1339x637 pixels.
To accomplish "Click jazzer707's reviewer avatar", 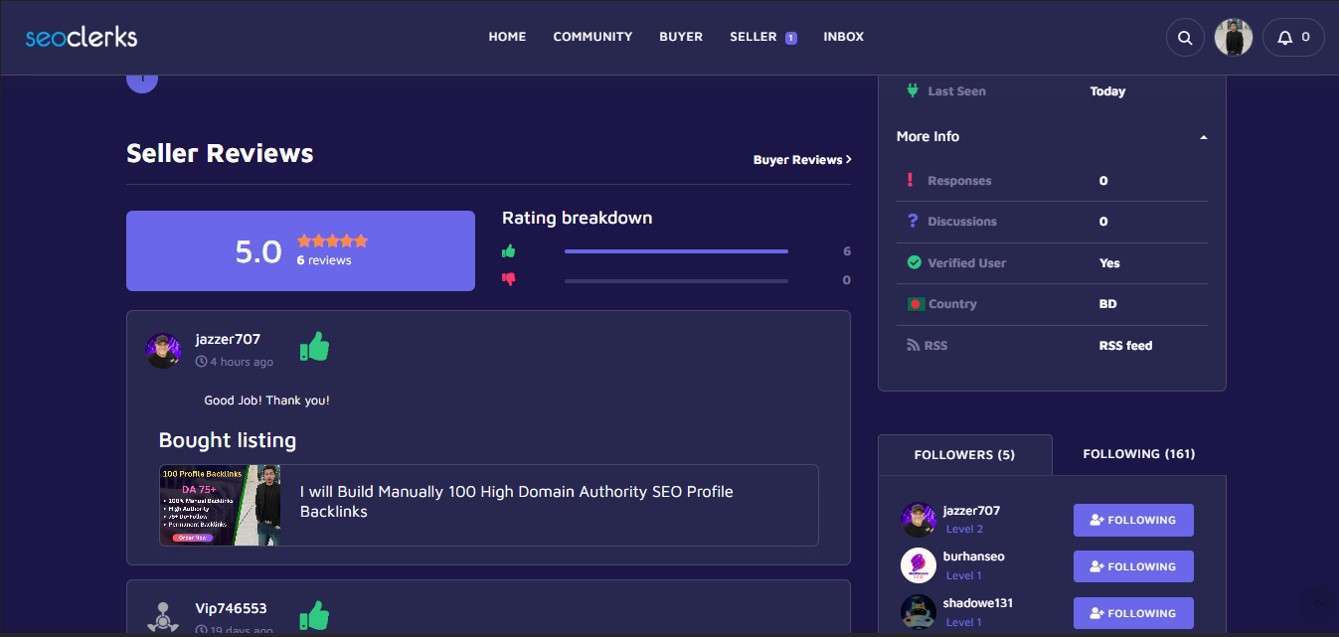I will 163,350.
